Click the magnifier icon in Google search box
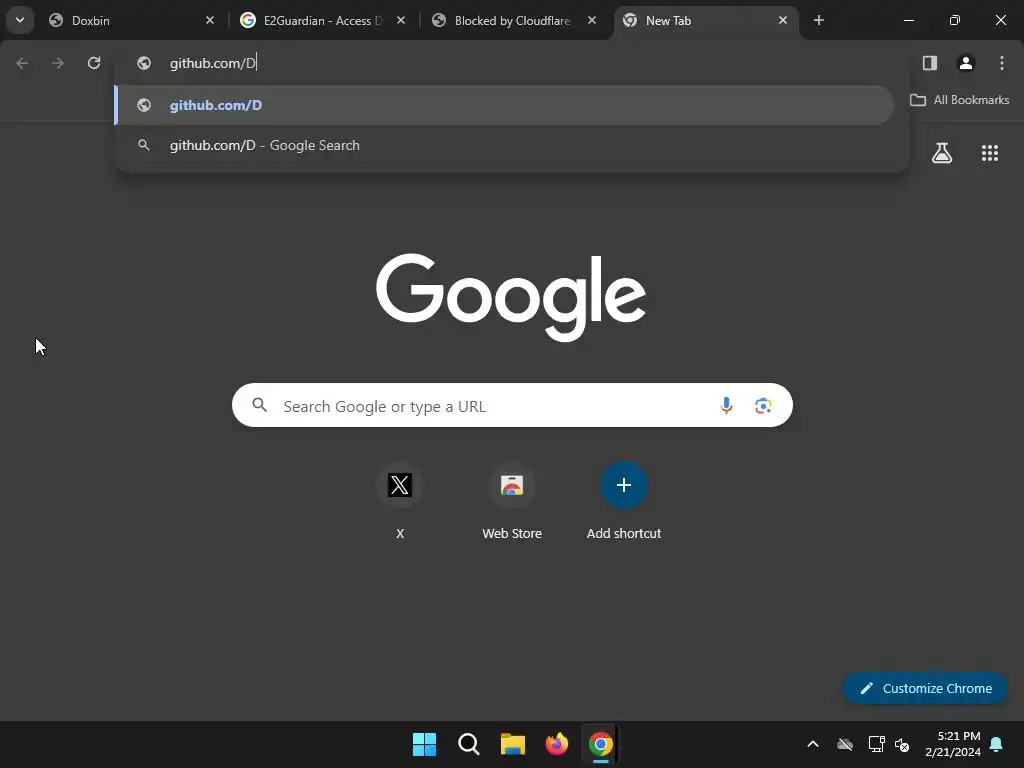This screenshot has height=768, width=1024. pyautogui.click(x=260, y=405)
